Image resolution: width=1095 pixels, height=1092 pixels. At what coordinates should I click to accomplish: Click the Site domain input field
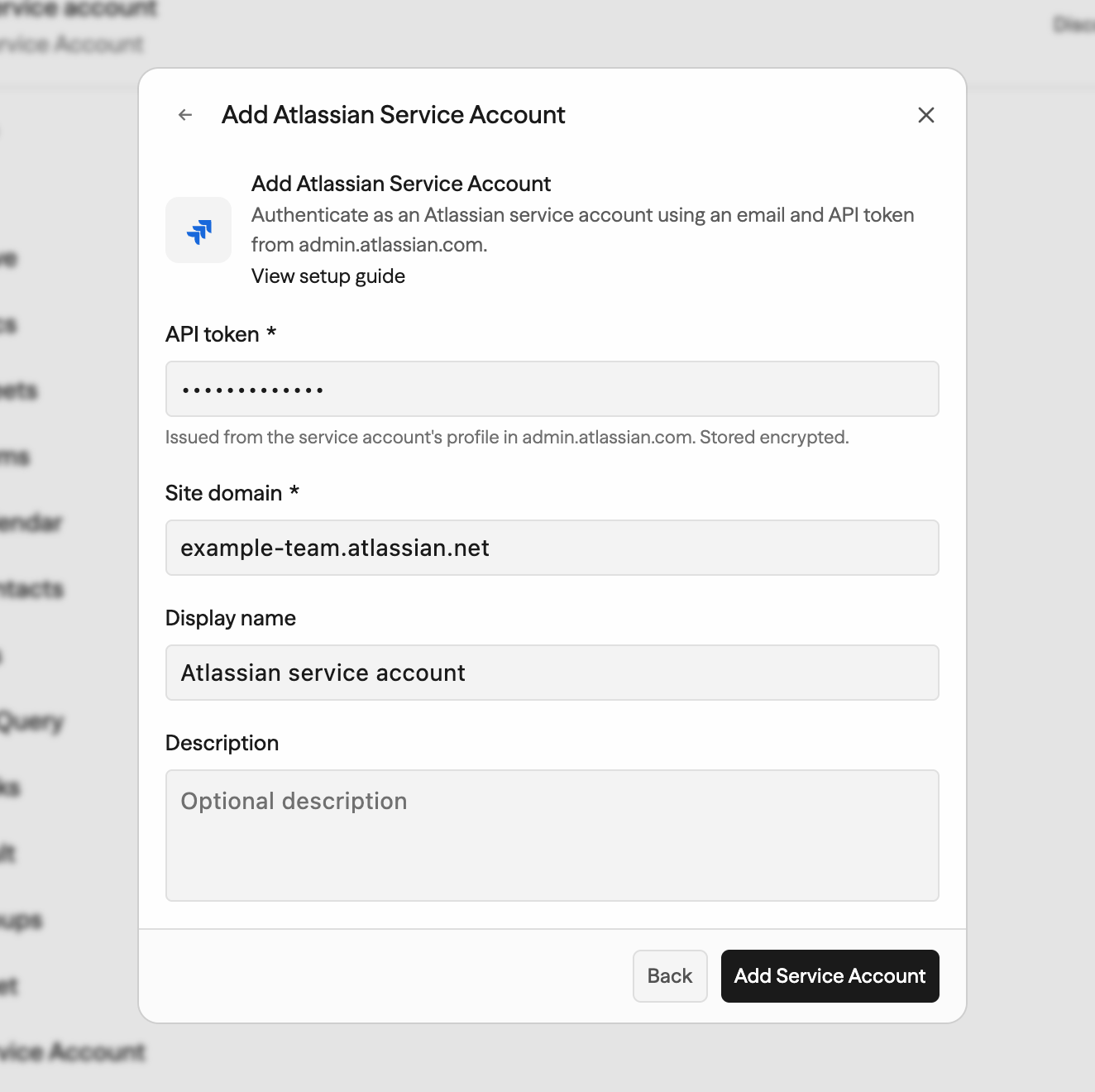point(552,548)
